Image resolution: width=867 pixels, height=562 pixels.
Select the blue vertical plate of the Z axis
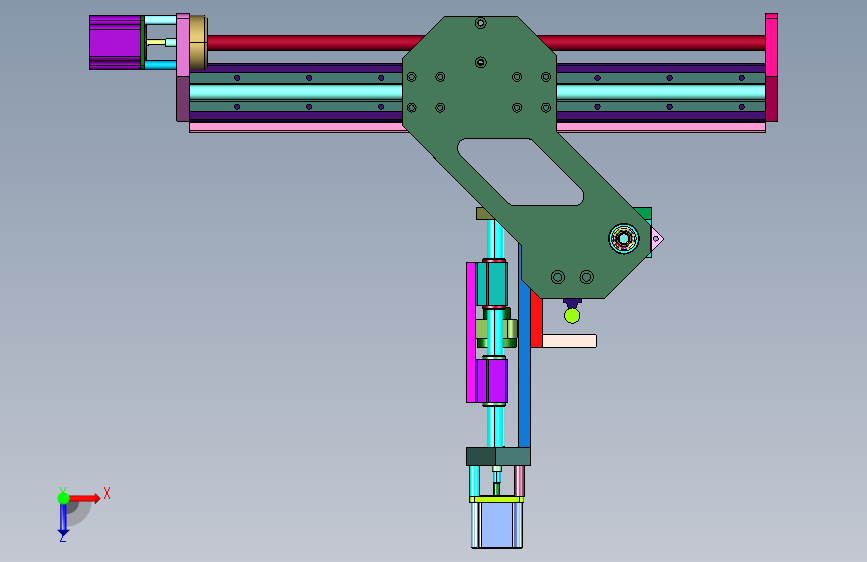tap(524, 354)
